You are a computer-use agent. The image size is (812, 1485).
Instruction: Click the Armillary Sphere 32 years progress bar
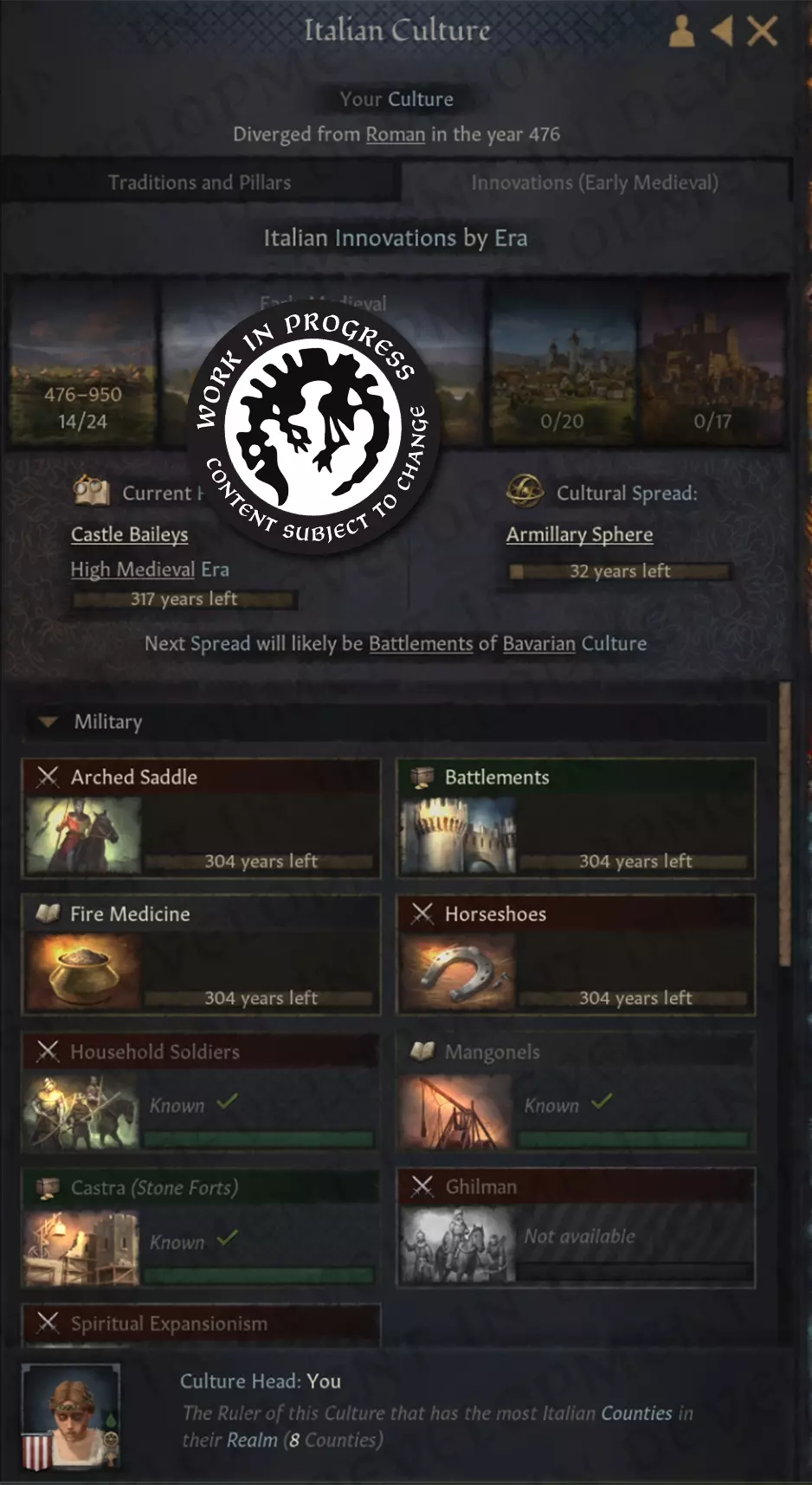pyautogui.click(x=620, y=571)
